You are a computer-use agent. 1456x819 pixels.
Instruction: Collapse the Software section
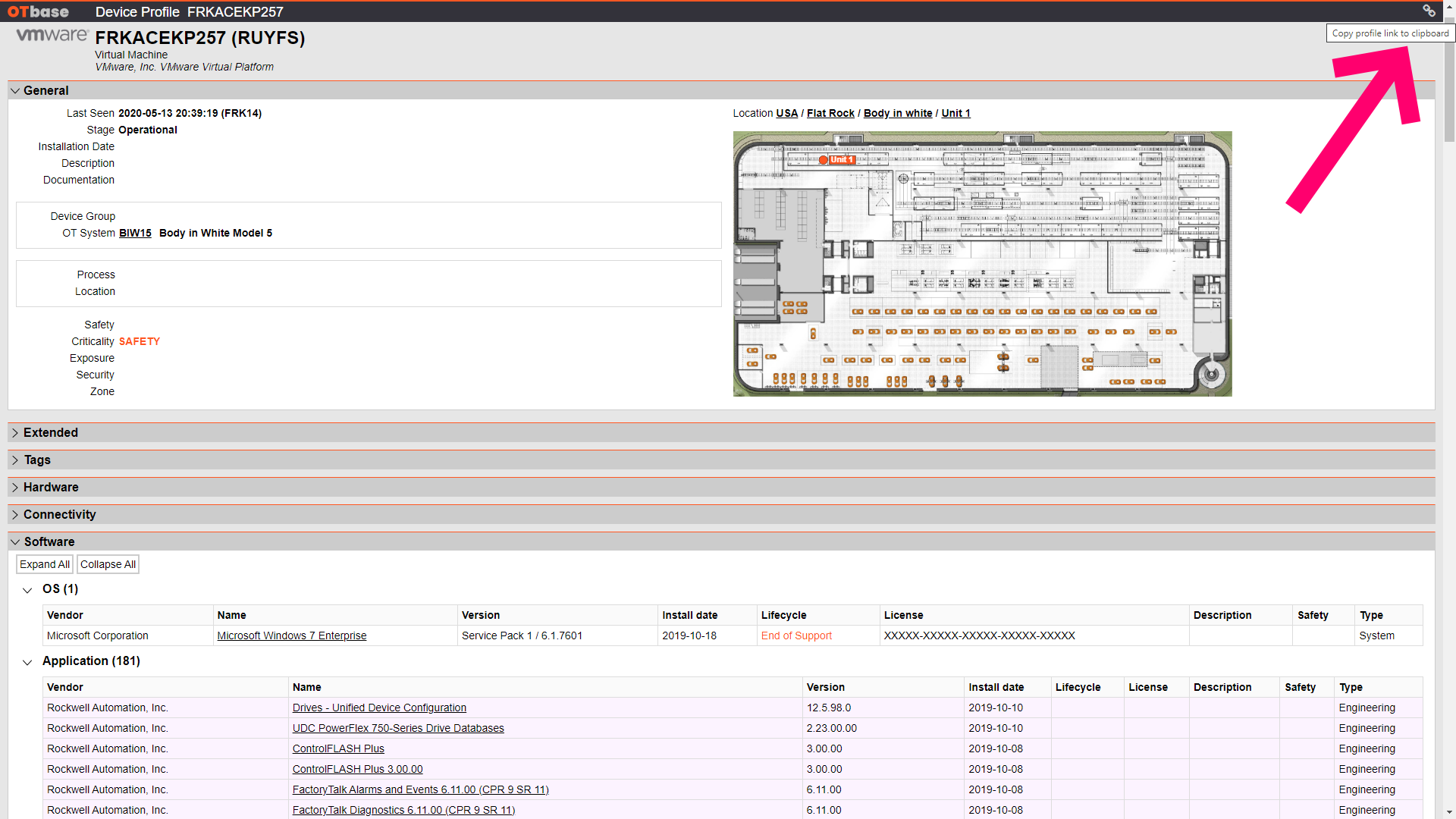point(15,541)
